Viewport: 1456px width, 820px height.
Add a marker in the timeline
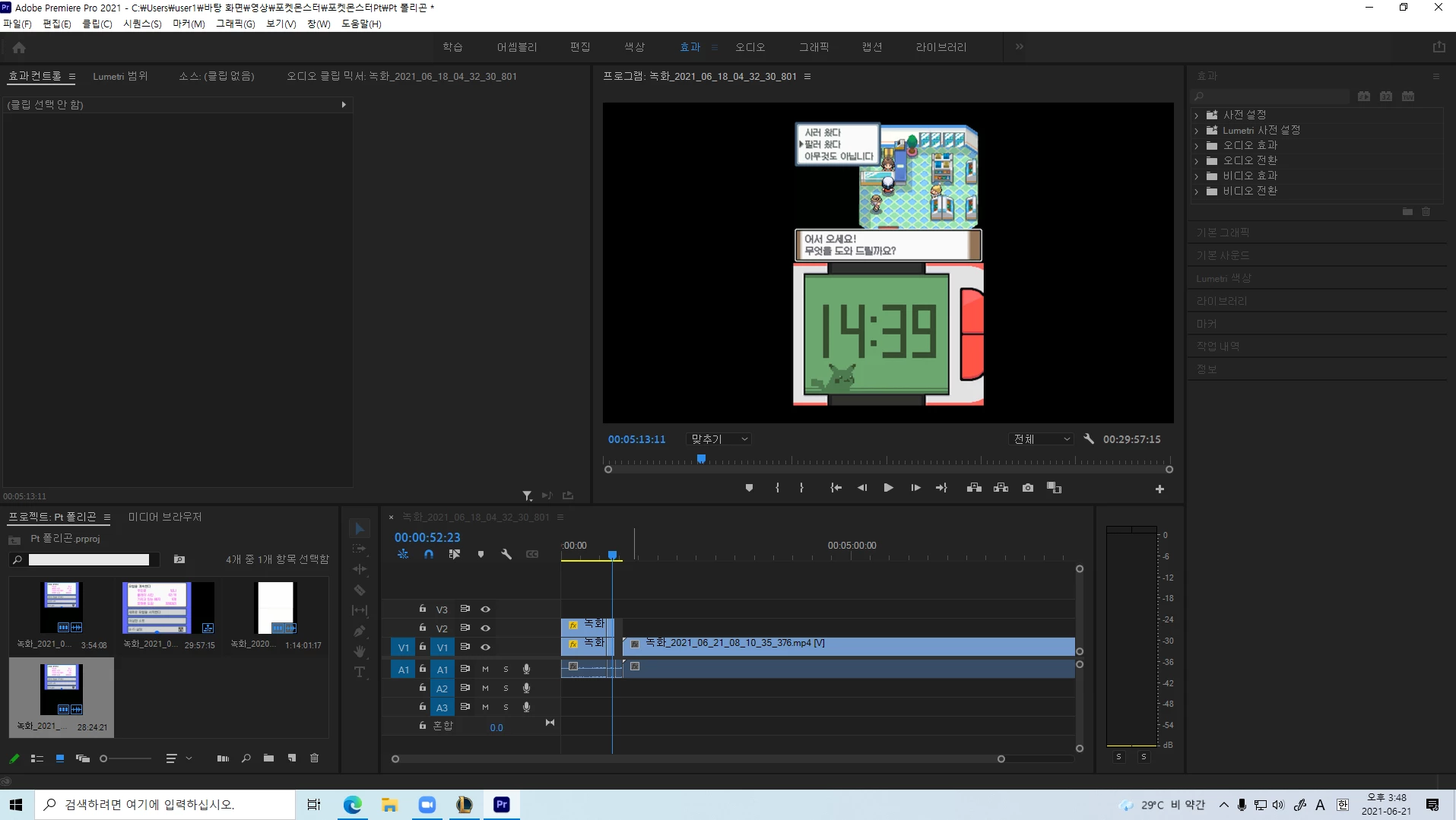481,554
